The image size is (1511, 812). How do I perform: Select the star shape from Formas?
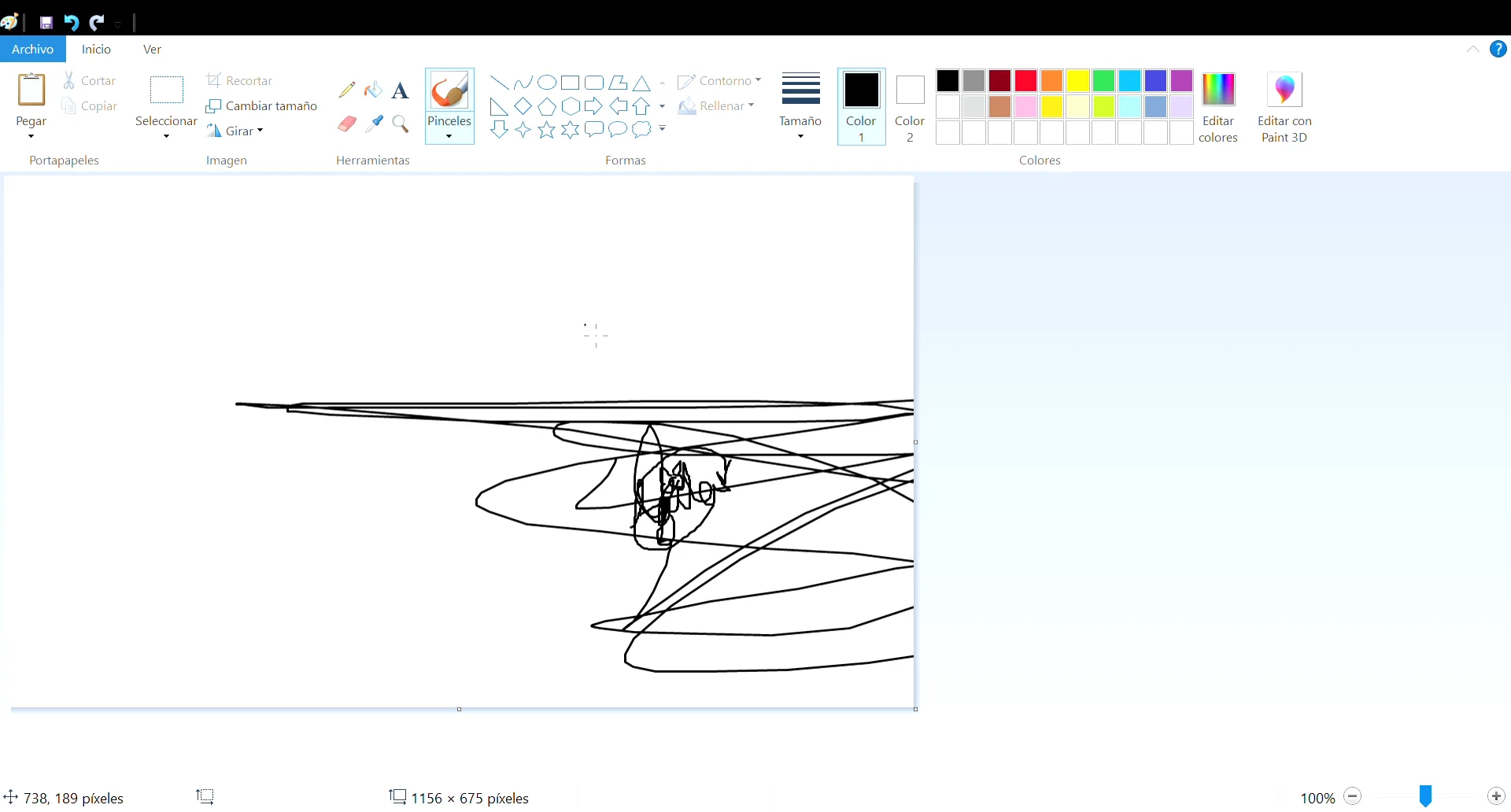546,131
